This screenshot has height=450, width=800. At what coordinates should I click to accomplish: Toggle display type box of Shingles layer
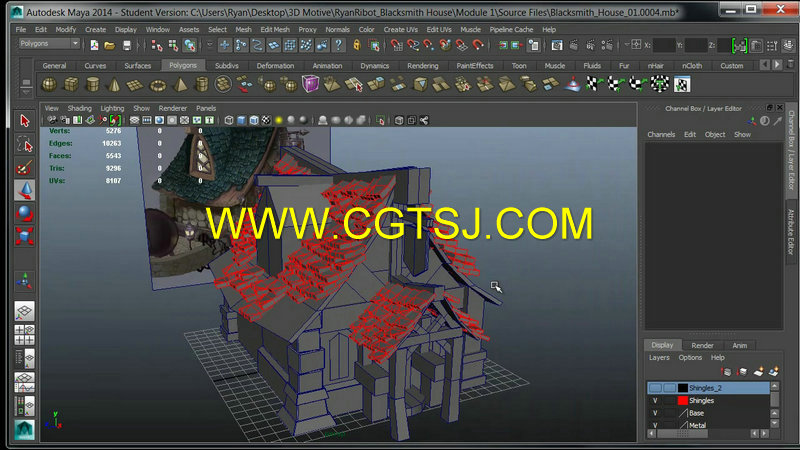(669, 401)
